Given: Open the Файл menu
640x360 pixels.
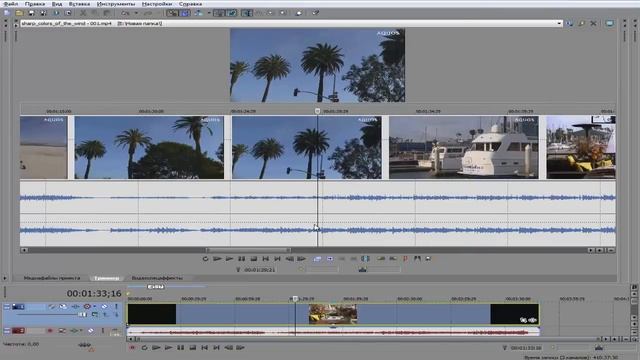Looking at the screenshot, I should pyautogui.click(x=10, y=4).
